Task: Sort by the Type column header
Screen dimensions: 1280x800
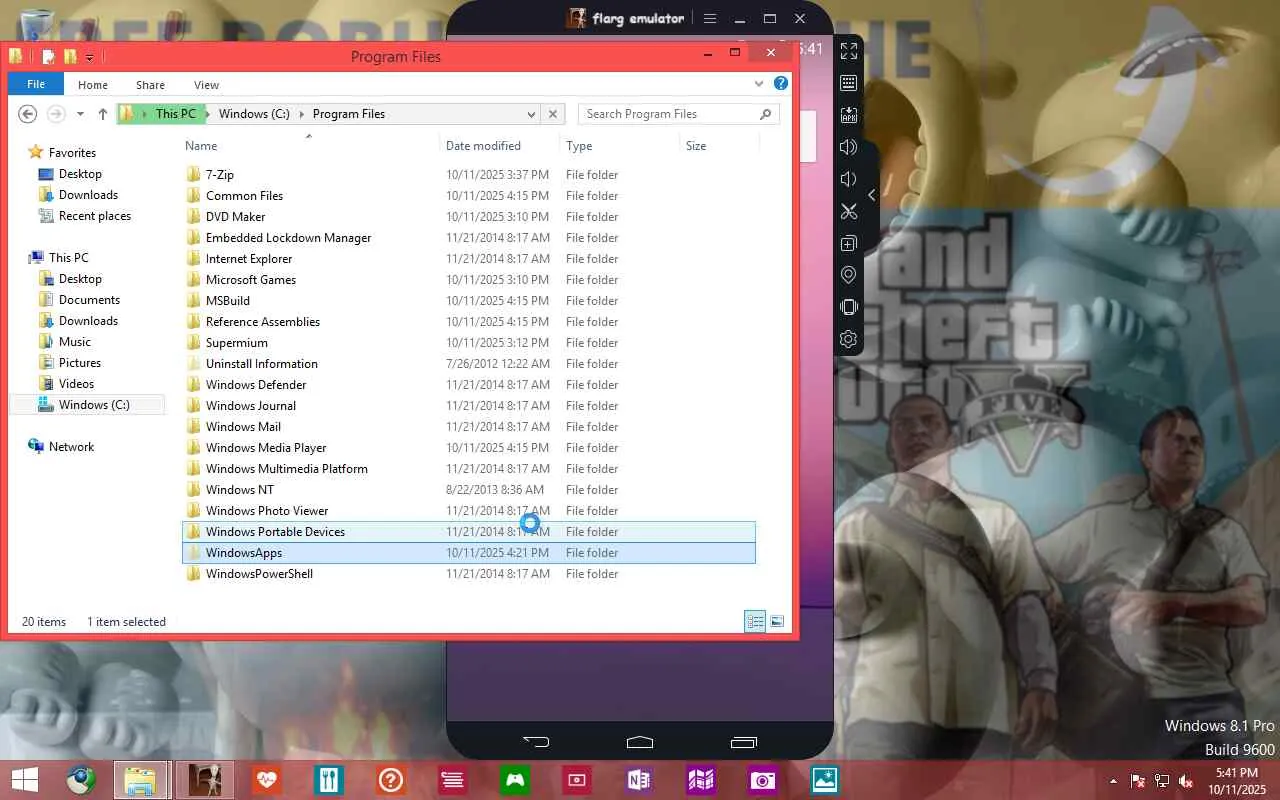Action: pos(619,146)
